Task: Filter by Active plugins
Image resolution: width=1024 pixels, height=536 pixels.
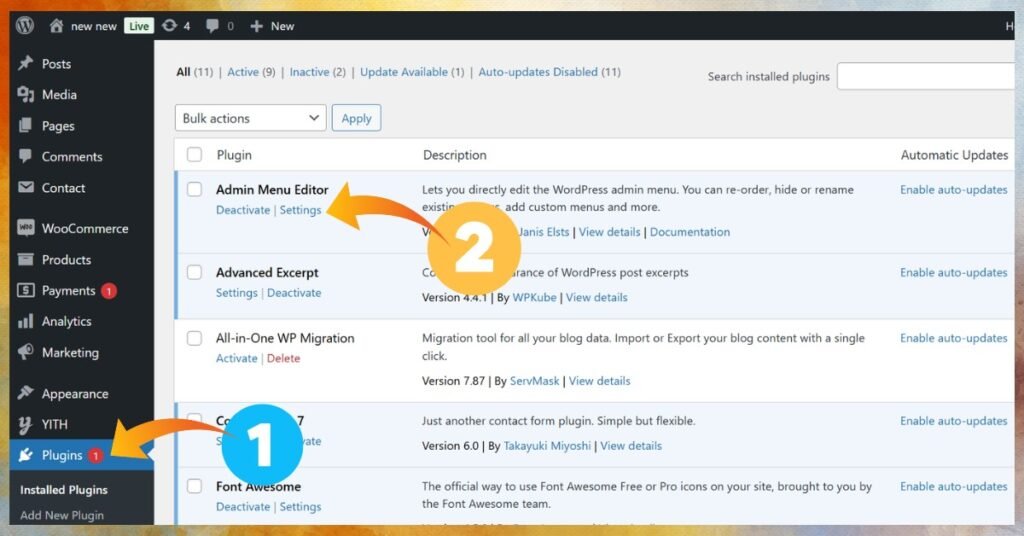Action: [251, 72]
